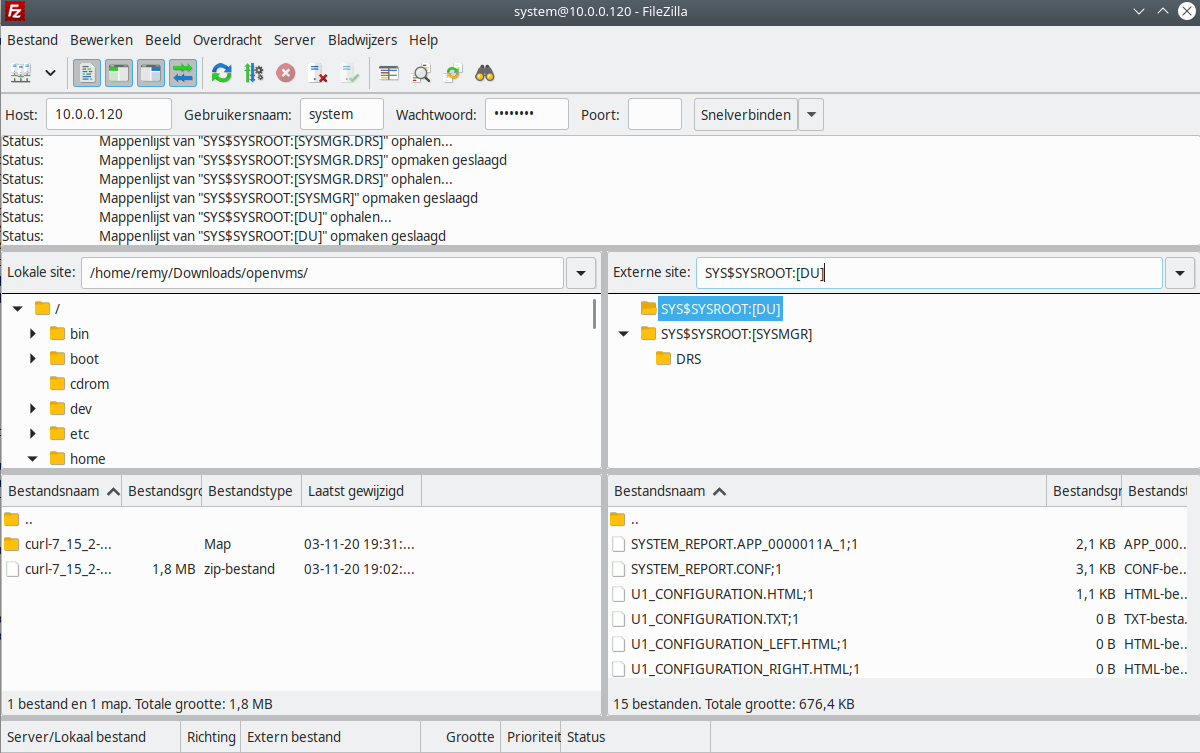Open the Bladwijzers menu
This screenshot has width=1200, height=753.
click(x=362, y=40)
